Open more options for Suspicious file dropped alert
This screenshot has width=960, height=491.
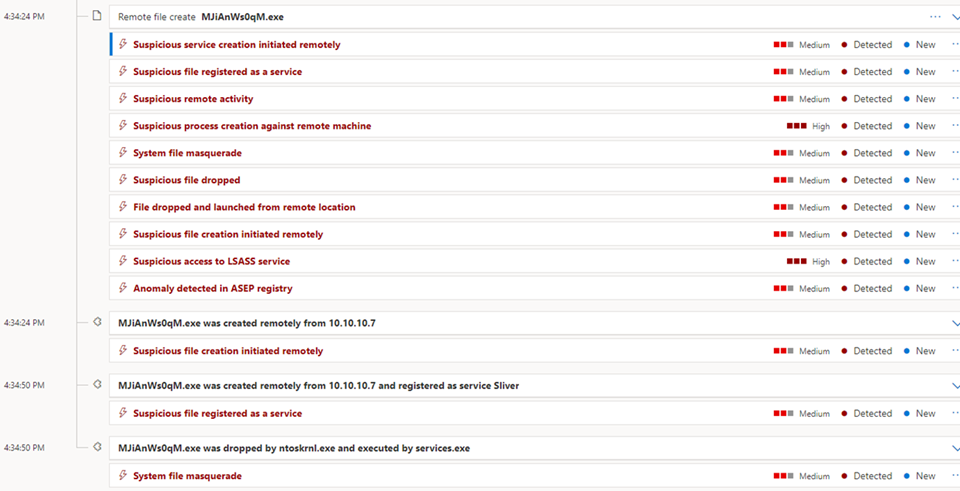tap(955, 180)
